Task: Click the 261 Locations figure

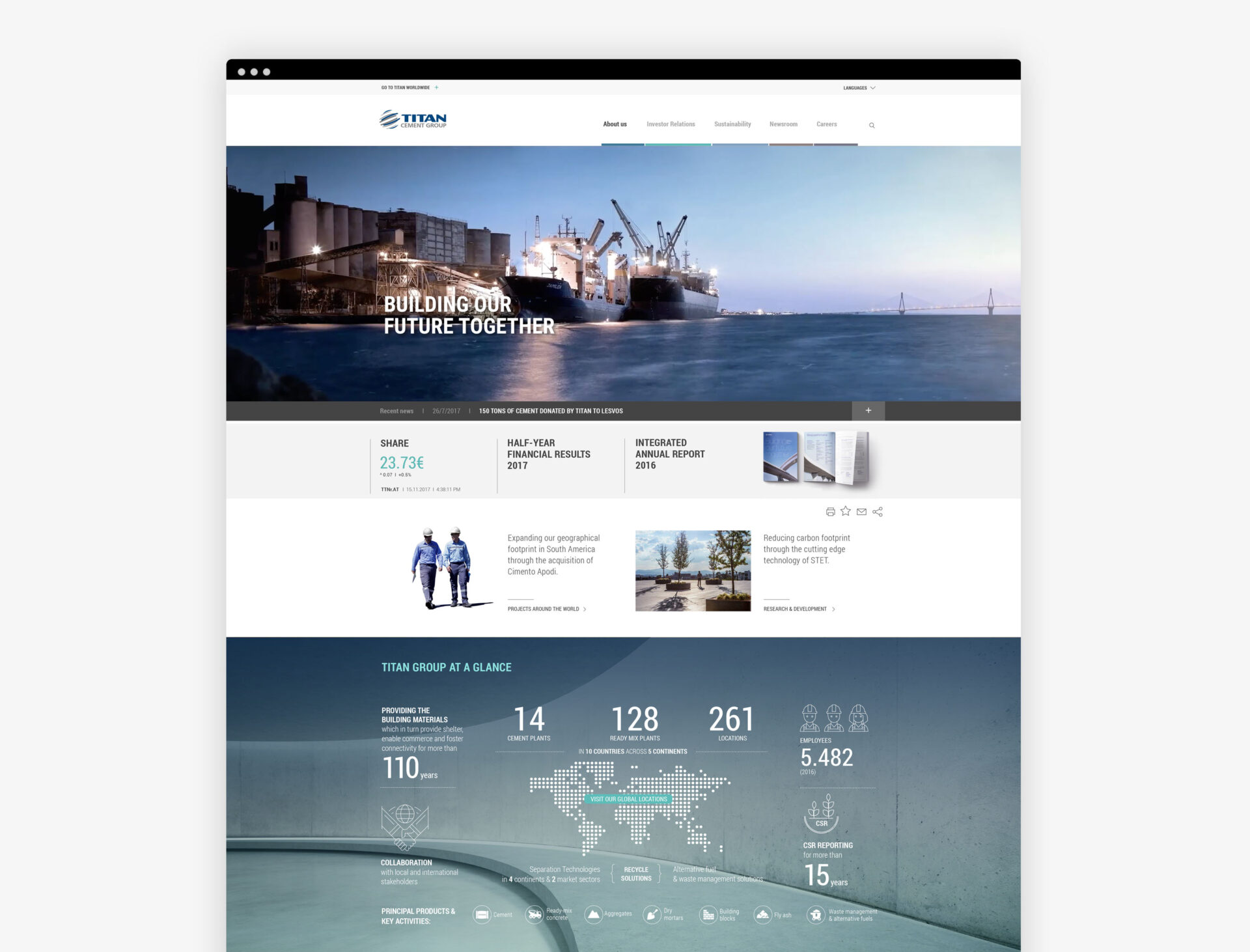Action: [732, 723]
